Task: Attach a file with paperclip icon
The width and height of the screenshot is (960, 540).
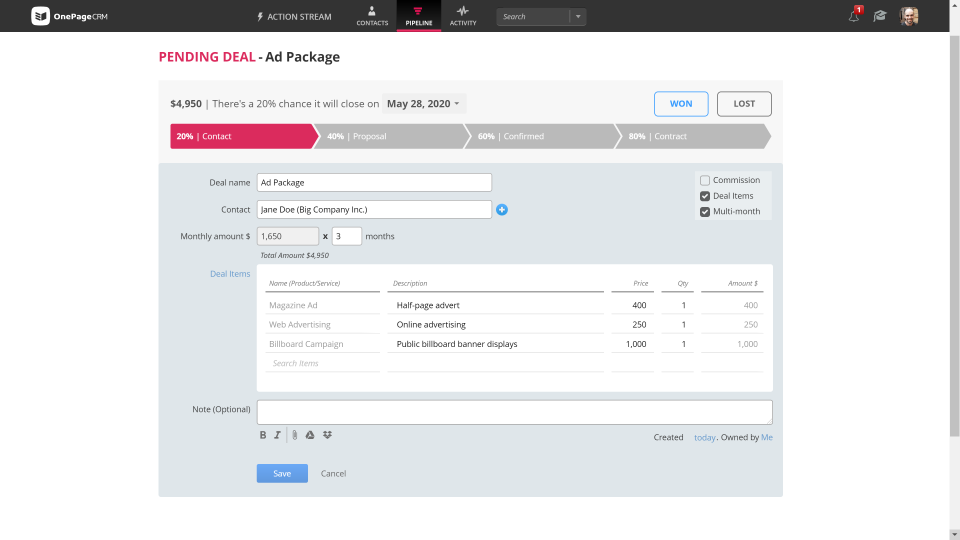Action: click(x=294, y=435)
